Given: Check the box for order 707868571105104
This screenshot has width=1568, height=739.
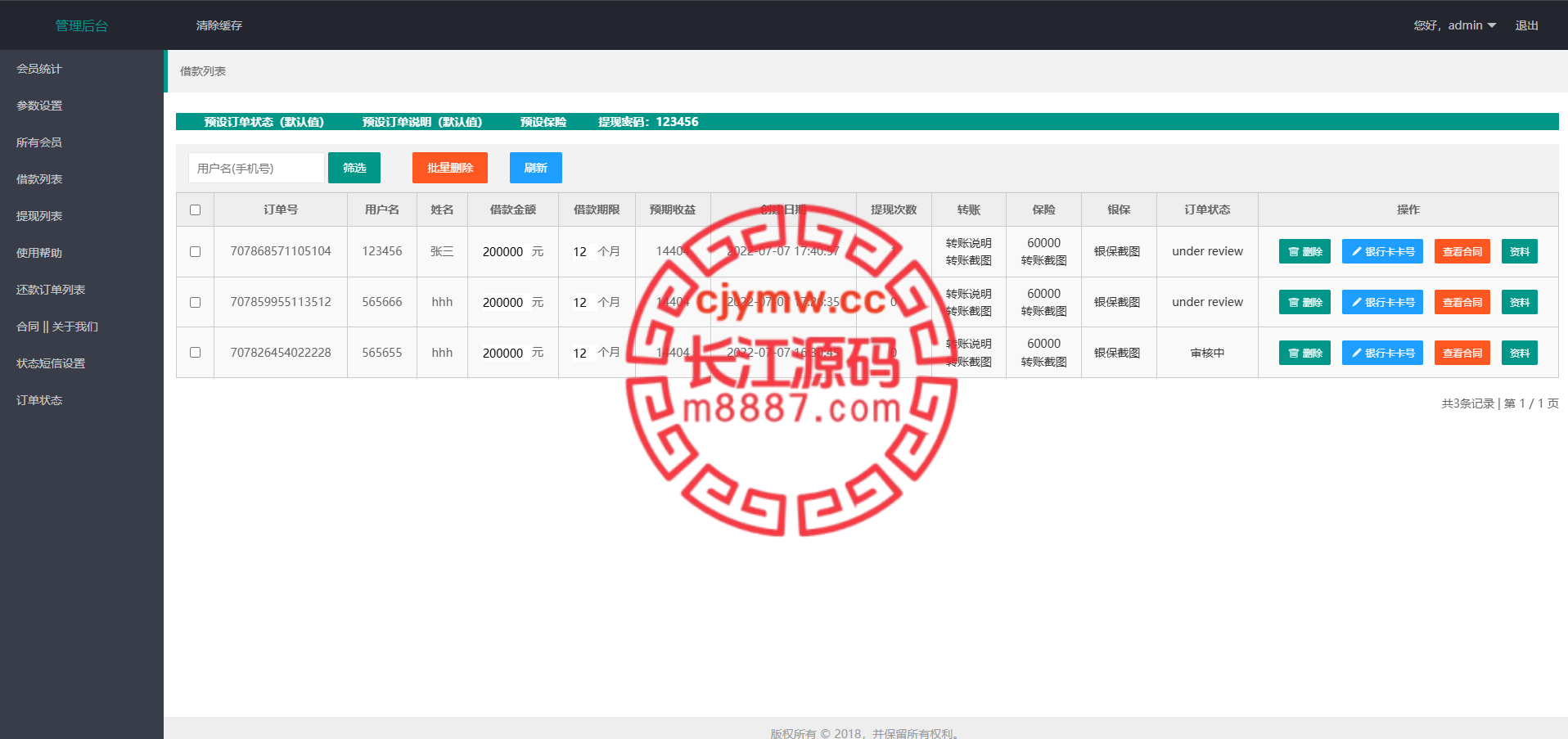Looking at the screenshot, I should [x=195, y=252].
